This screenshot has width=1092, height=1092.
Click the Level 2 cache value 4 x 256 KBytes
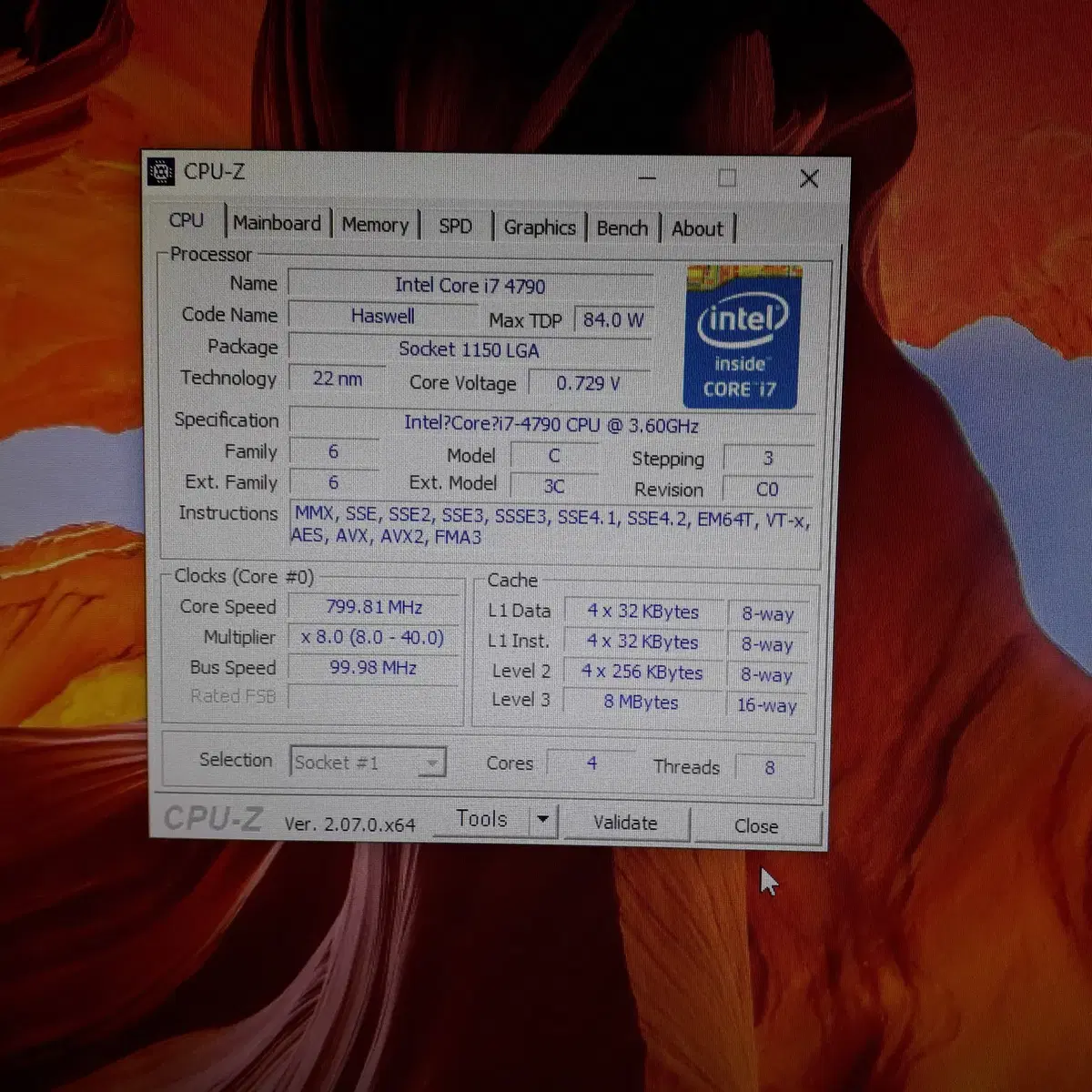coord(642,672)
